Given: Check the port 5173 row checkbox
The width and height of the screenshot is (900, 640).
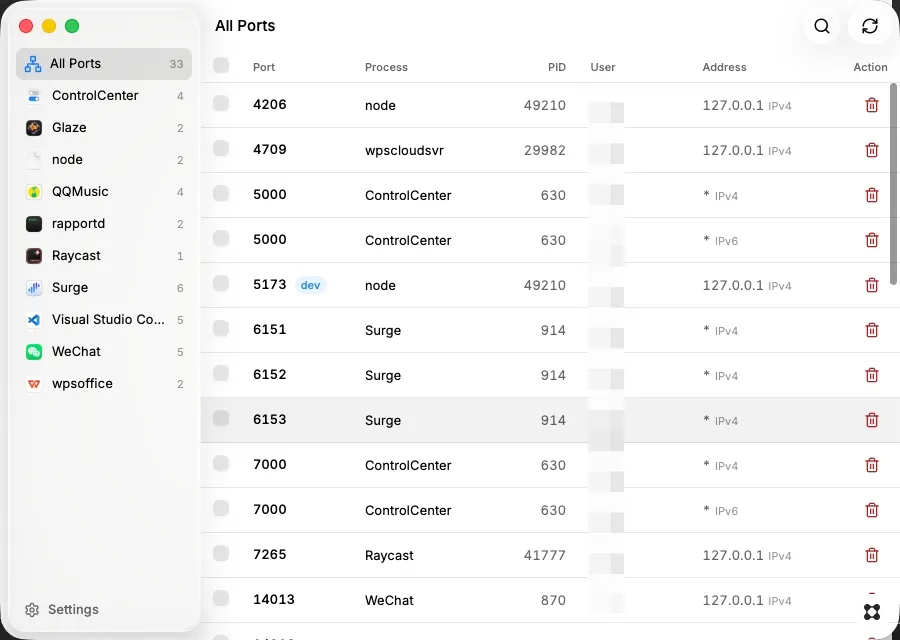Looking at the screenshot, I should point(221,284).
